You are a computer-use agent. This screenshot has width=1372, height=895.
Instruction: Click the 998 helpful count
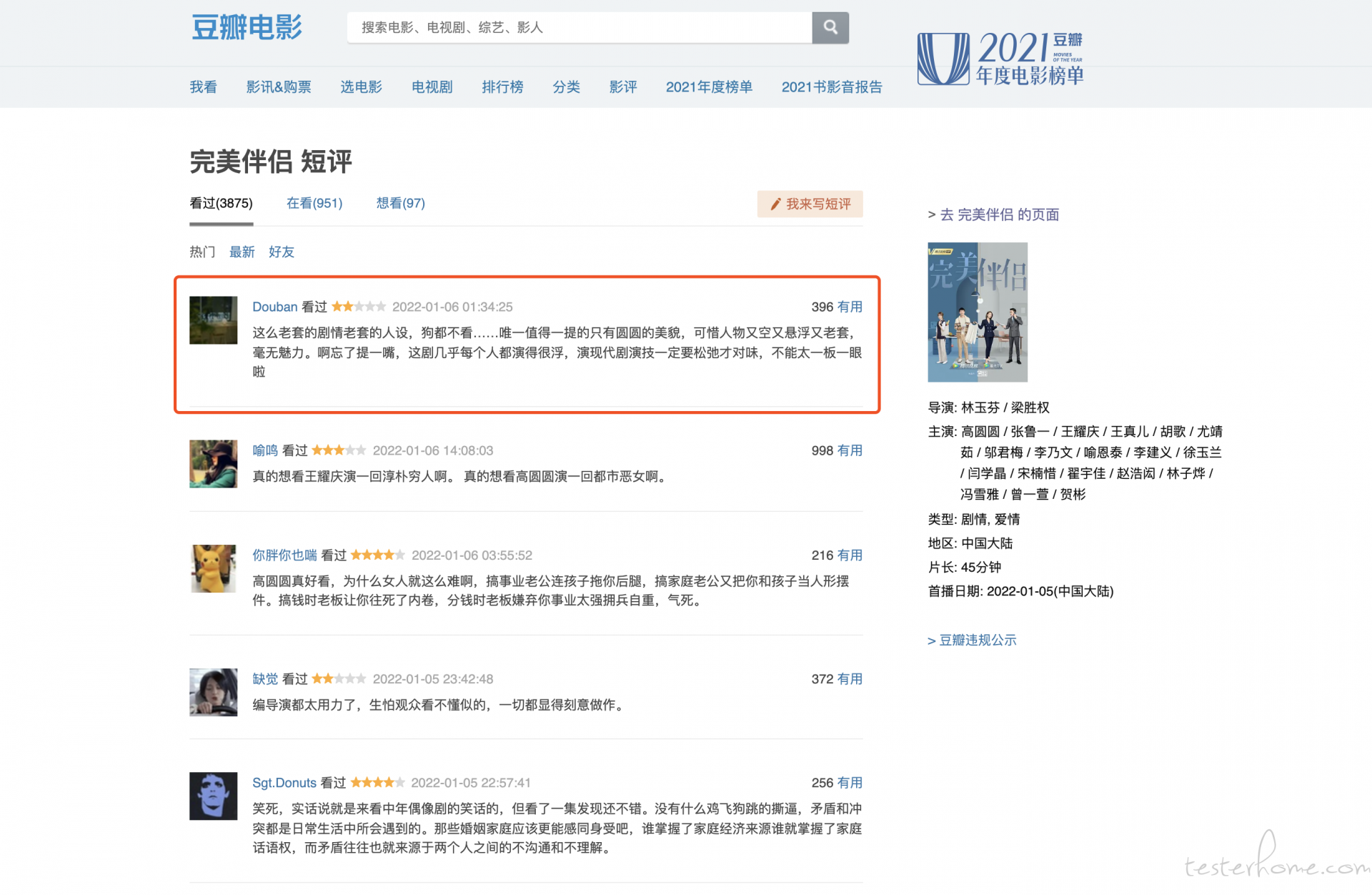click(x=822, y=450)
